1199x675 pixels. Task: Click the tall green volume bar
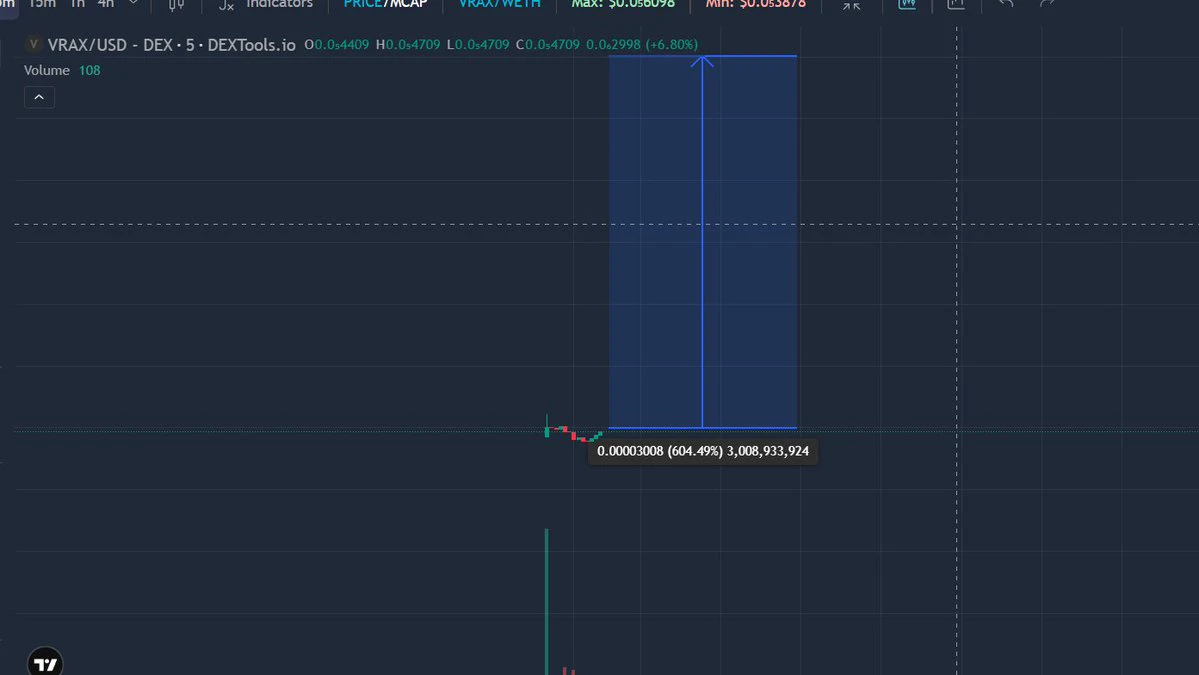pos(547,602)
